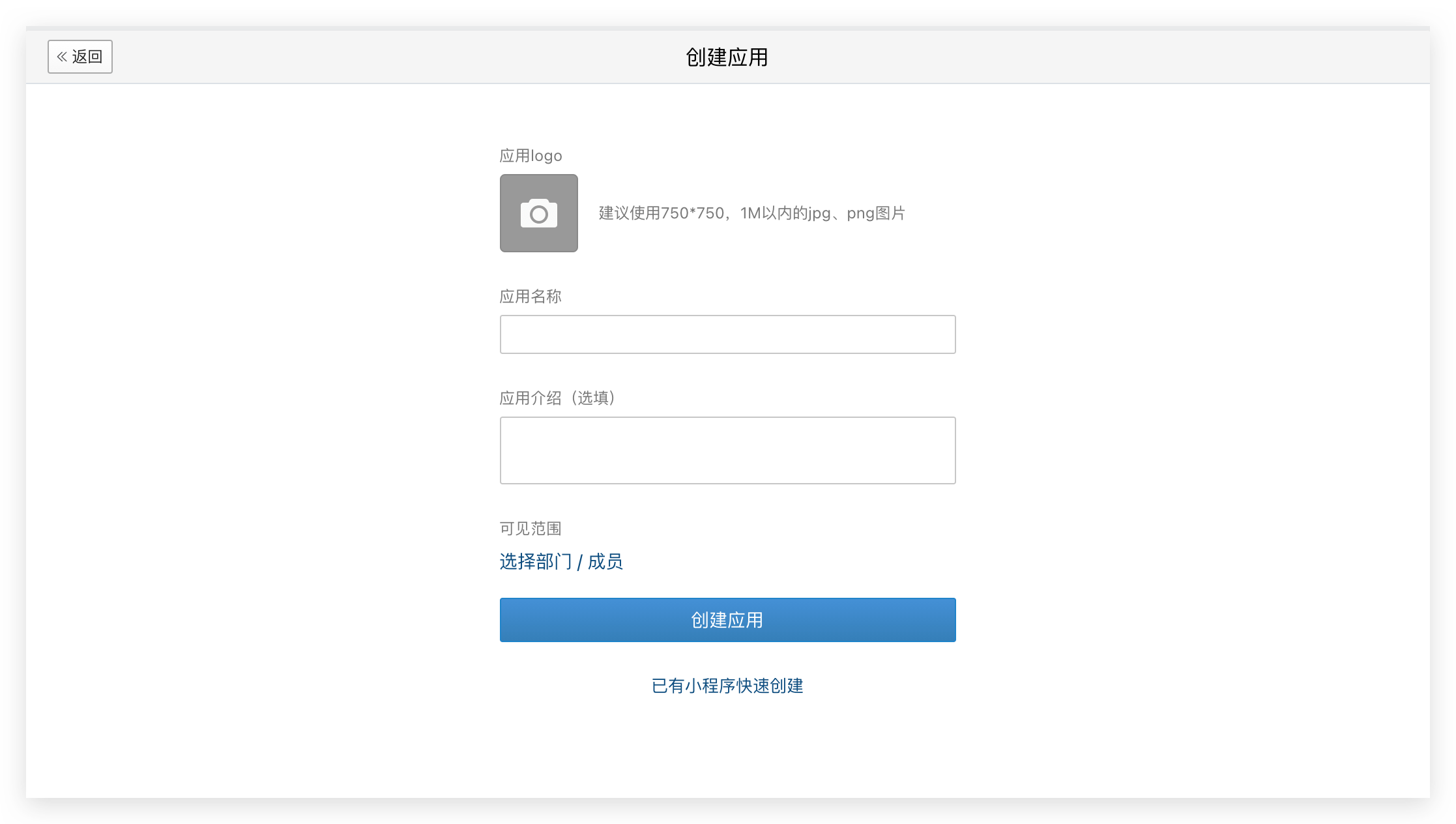This screenshot has height=824, width=1456.
Task: Open the 选择部门 / 成员 link
Action: click(x=561, y=561)
